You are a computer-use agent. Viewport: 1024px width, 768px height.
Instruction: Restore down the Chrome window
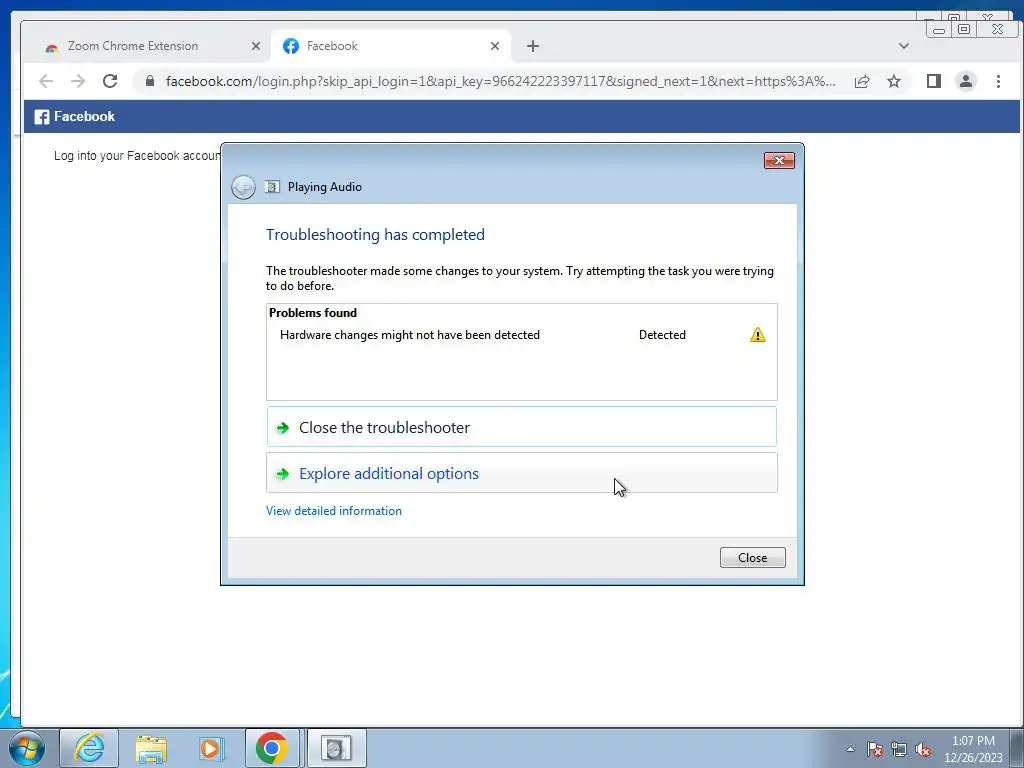964,29
